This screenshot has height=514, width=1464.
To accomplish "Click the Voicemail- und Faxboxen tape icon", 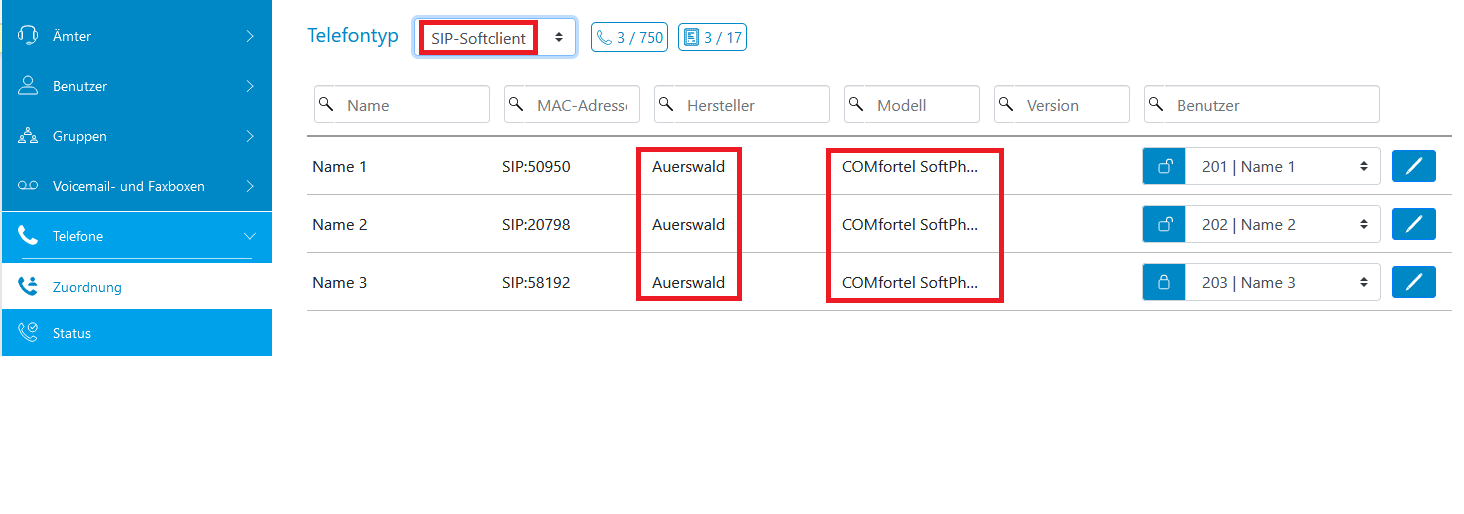I will (x=28, y=186).
